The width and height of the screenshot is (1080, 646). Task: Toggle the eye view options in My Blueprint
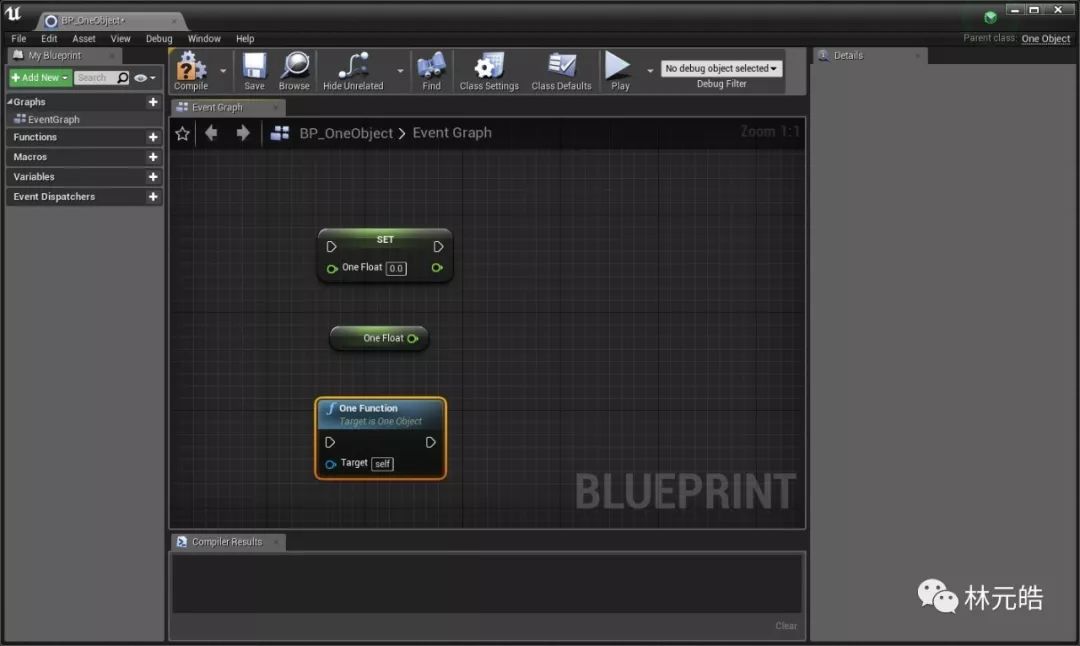141,78
